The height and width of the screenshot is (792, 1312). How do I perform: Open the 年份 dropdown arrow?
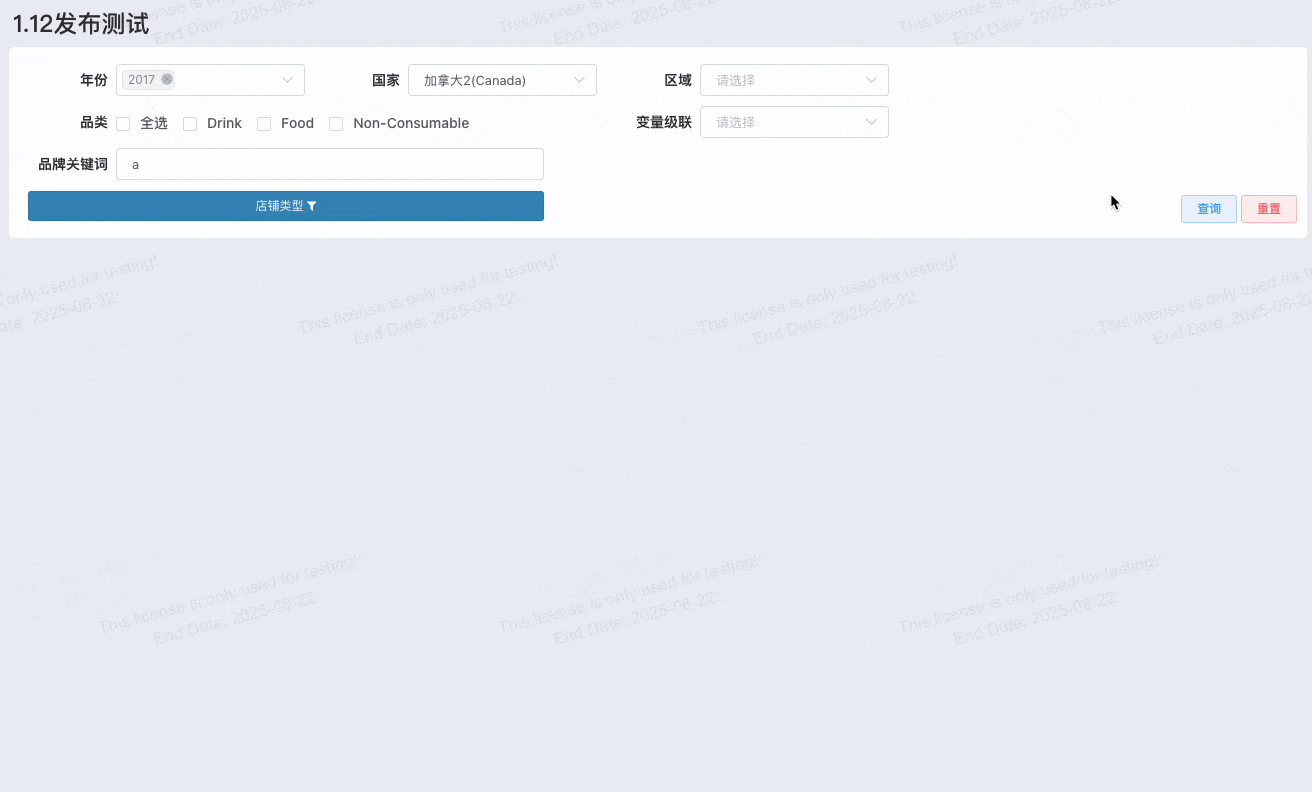click(x=288, y=80)
